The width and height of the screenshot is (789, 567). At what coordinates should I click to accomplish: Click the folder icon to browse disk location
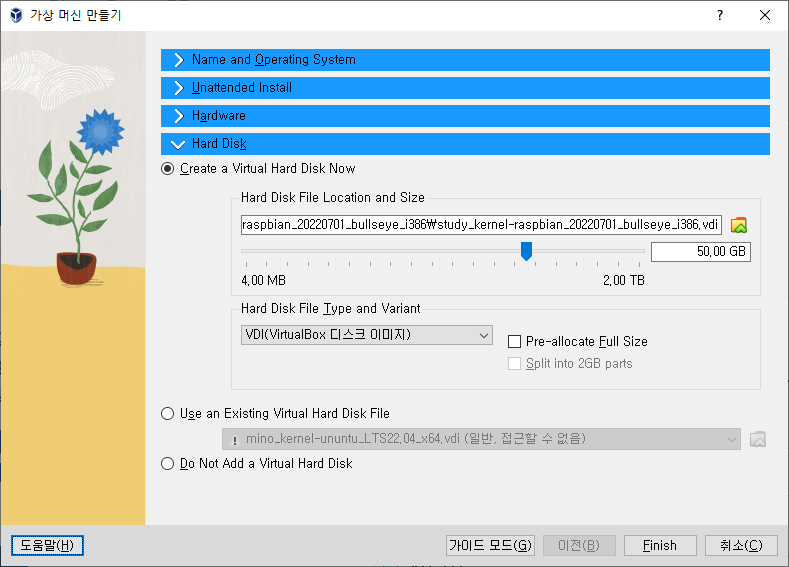pos(739,224)
